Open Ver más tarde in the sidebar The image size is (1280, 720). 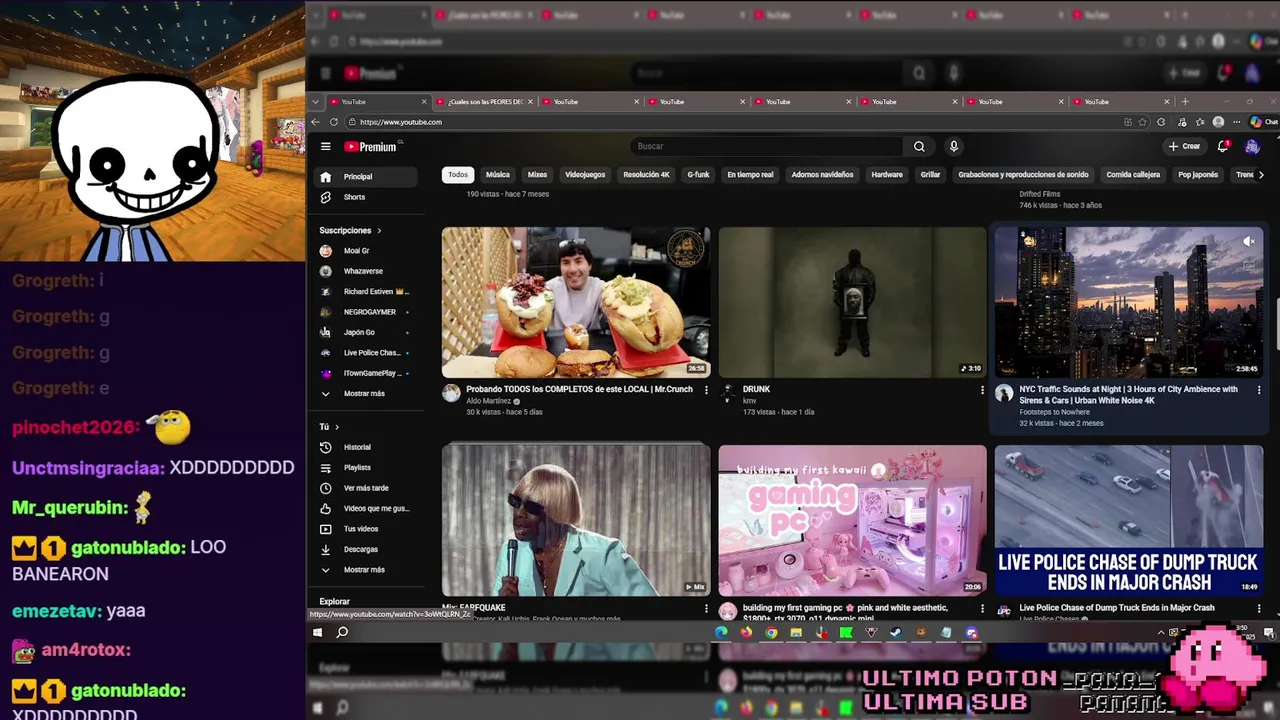[x=364, y=488]
